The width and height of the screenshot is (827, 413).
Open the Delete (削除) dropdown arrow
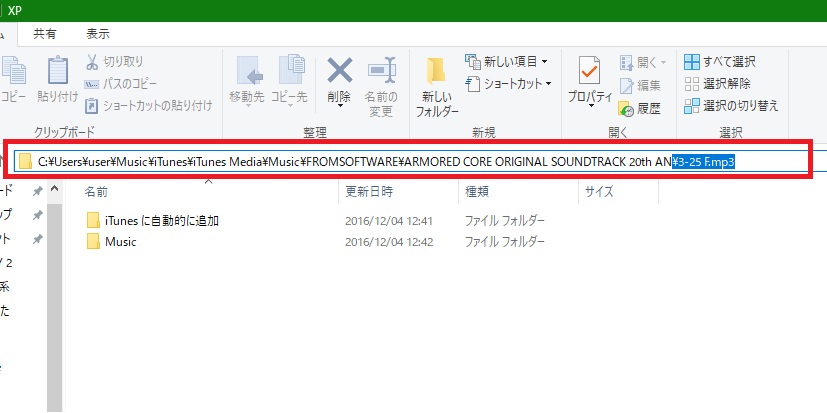340,105
